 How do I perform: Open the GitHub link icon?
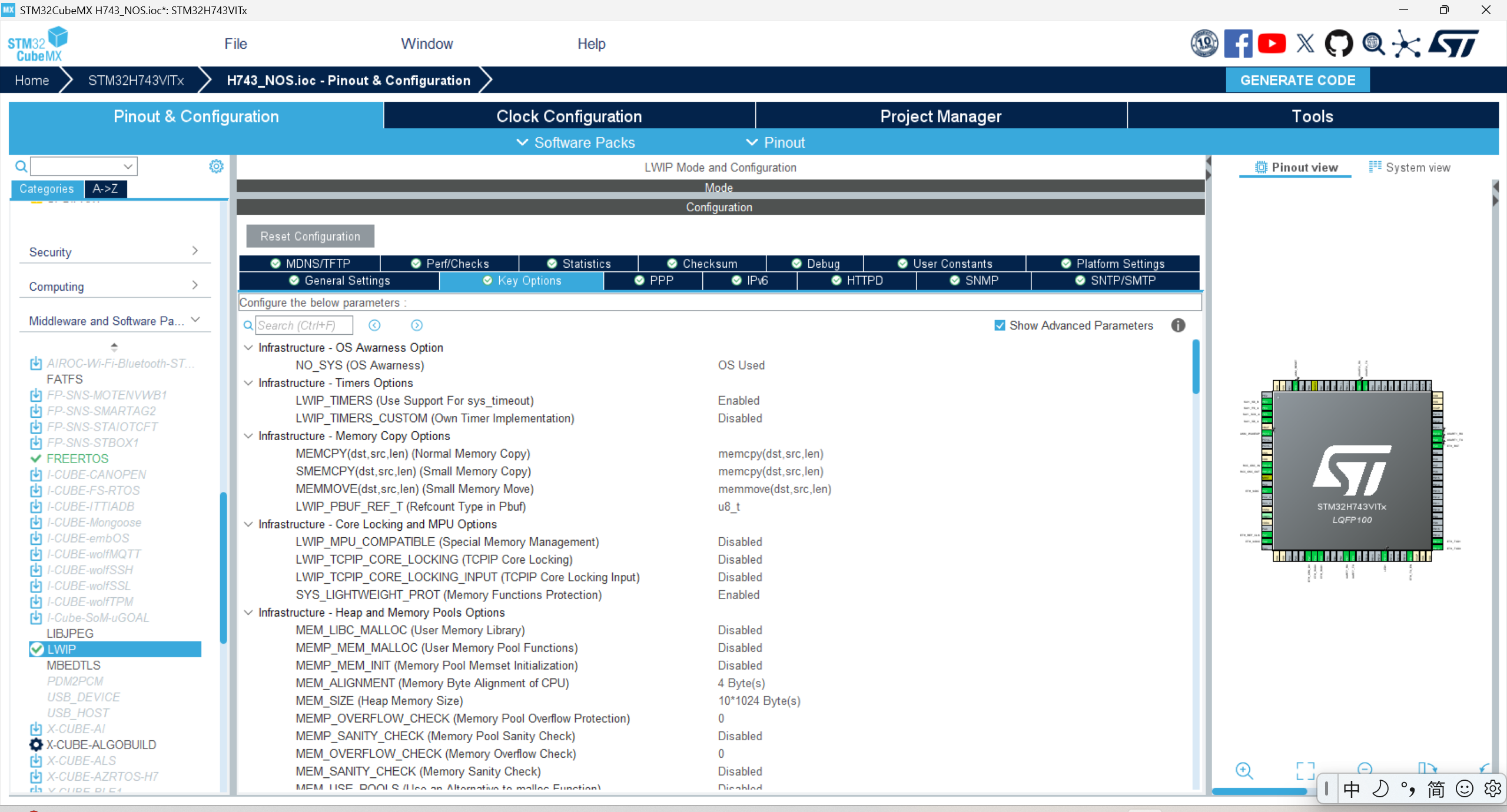click(1339, 44)
